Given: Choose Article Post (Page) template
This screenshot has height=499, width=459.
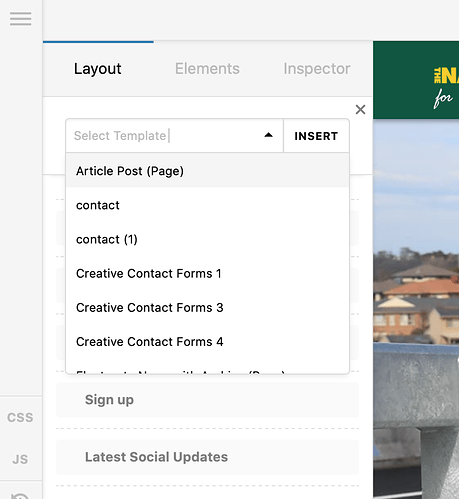Looking at the screenshot, I should click(x=207, y=171).
